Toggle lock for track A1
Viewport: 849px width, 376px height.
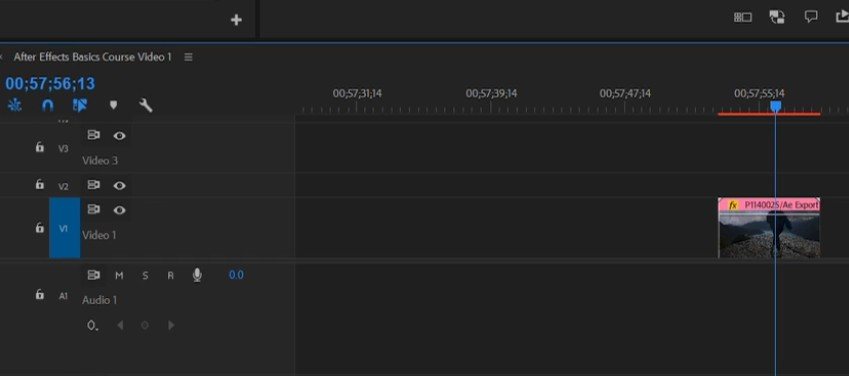pyautogui.click(x=40, y=295)
